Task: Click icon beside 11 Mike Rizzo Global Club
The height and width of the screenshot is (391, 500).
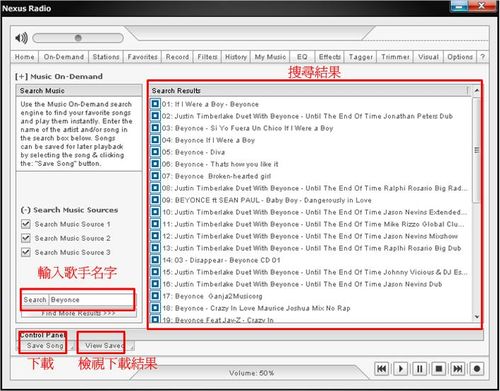Action: (x=155, y=224)
